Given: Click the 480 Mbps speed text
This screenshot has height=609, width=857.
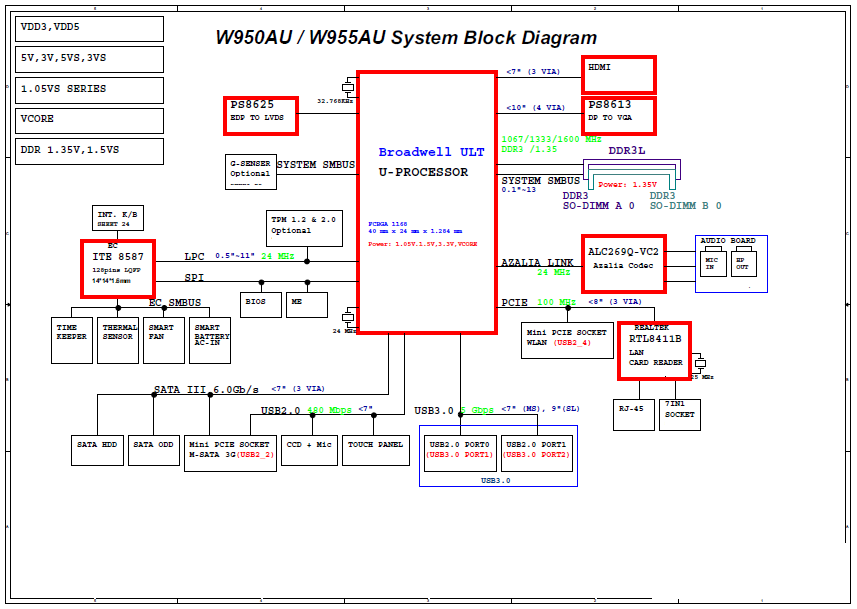Looking at the screenshot, I should pos(329,410).
